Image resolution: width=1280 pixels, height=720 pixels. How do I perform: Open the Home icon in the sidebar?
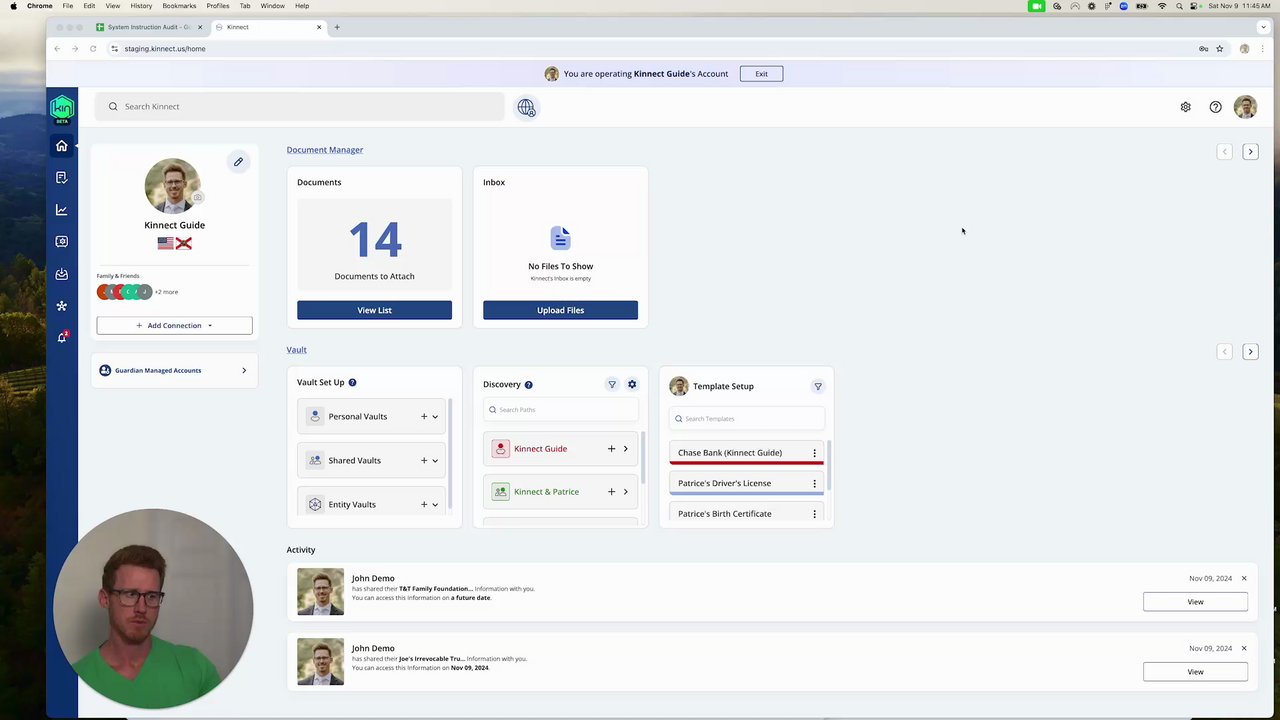tap(61, 146)
